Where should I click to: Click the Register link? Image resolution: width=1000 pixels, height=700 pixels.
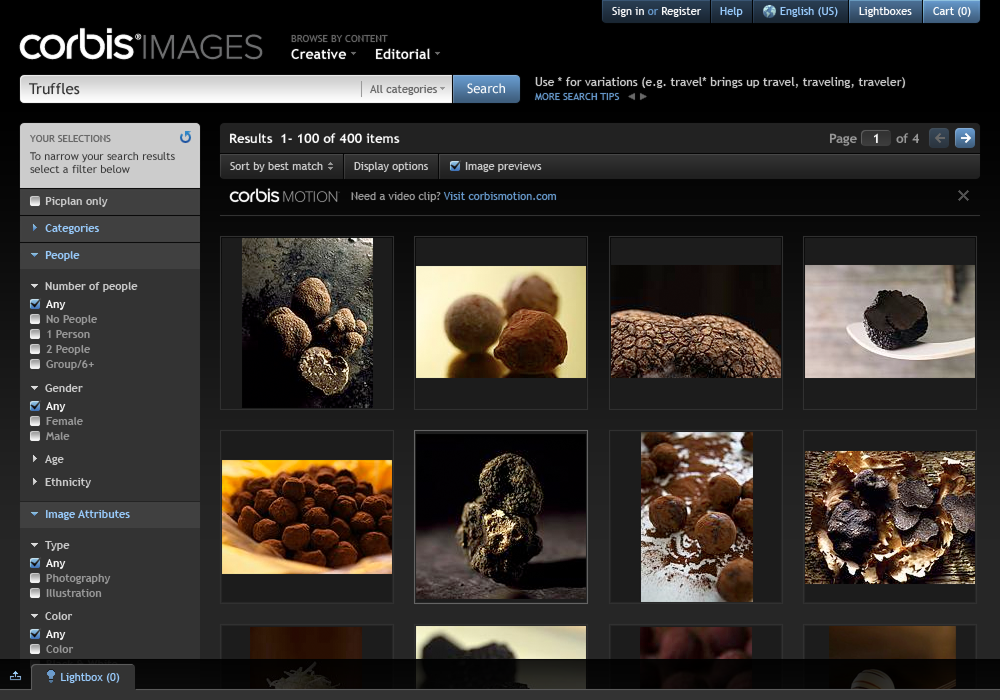[680, 11]
